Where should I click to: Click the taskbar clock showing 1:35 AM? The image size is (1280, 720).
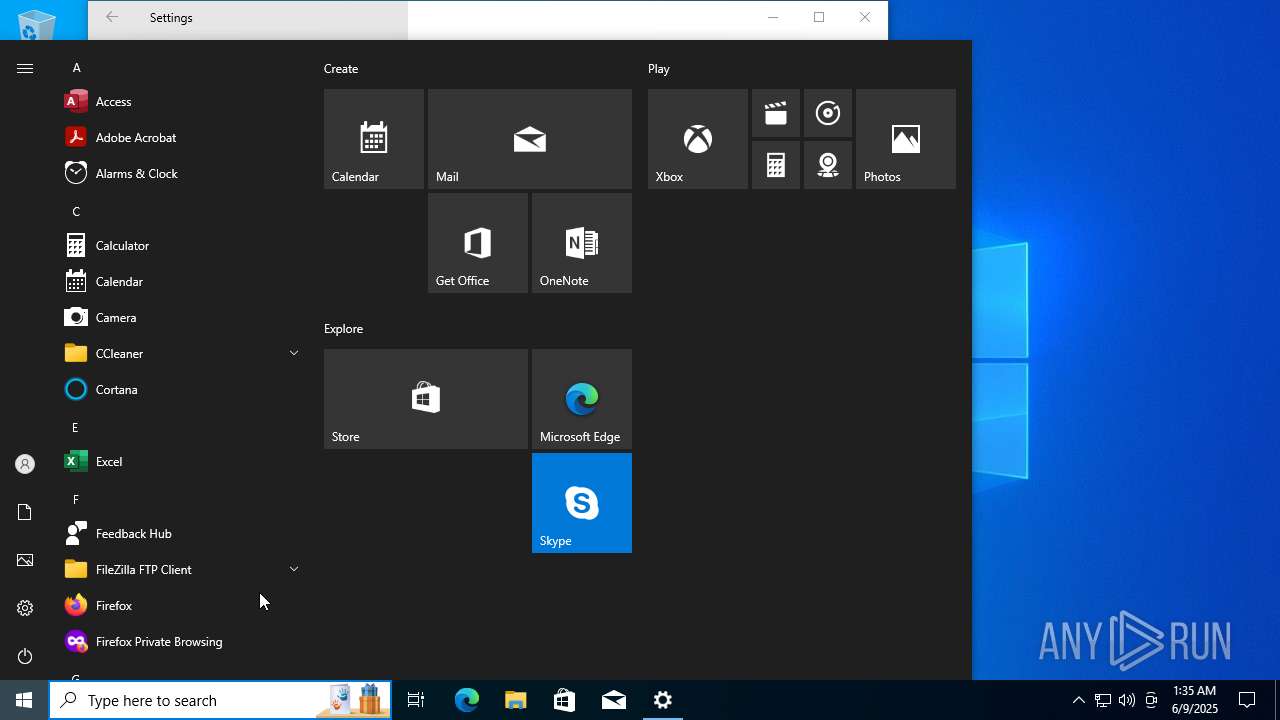pyautogui.click(x=1194, y=700)
